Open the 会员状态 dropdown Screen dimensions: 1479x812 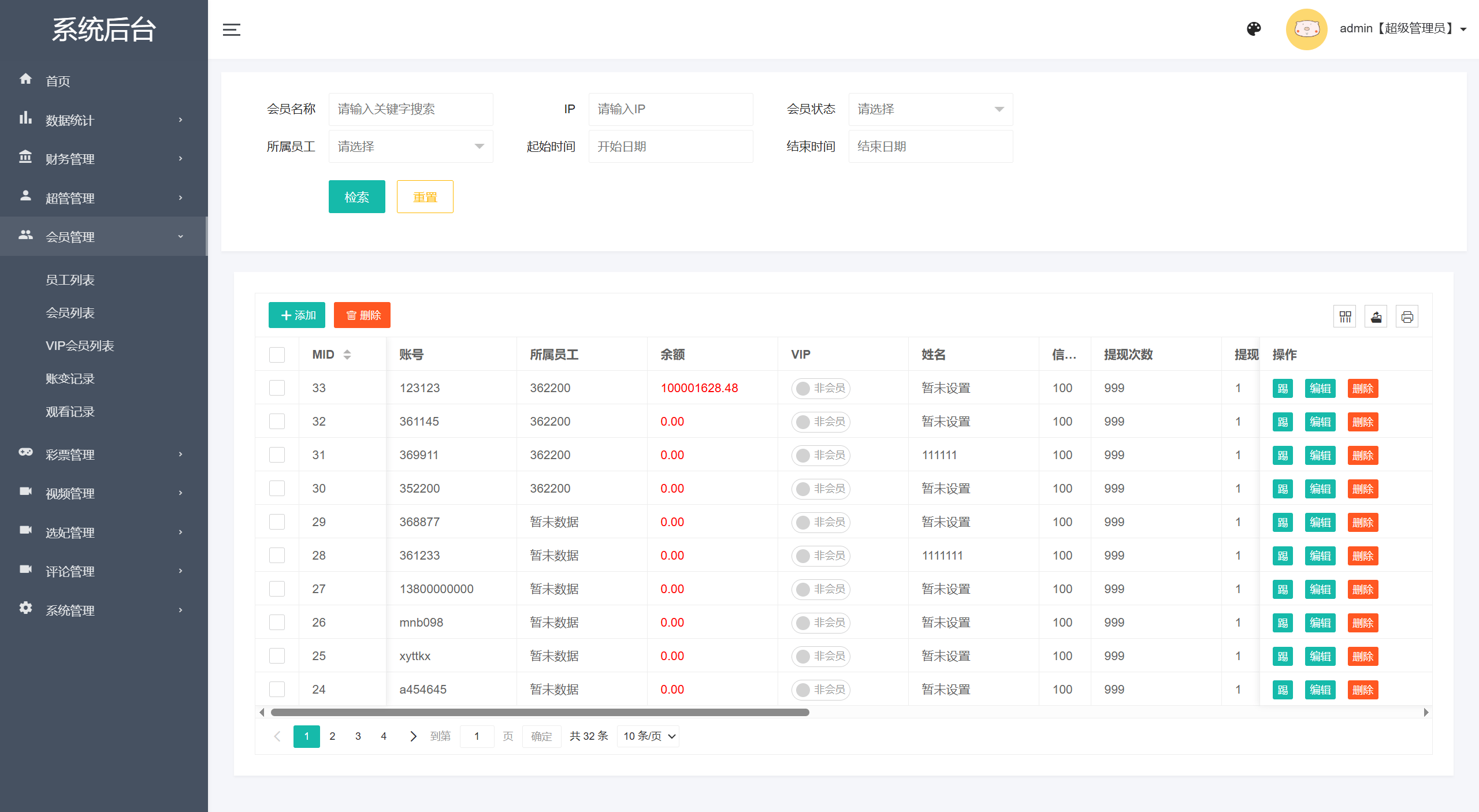[x=930, y=109]
